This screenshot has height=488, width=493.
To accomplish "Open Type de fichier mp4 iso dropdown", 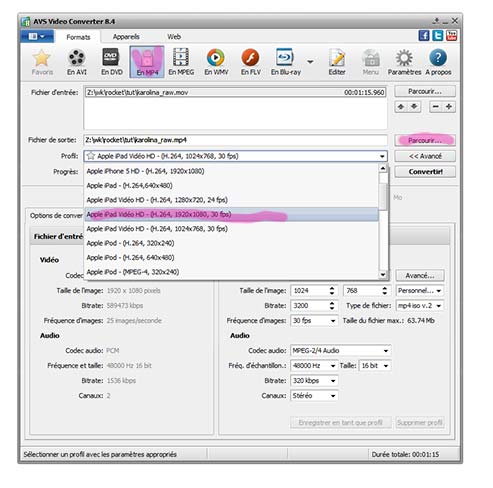I will [420, 306].
